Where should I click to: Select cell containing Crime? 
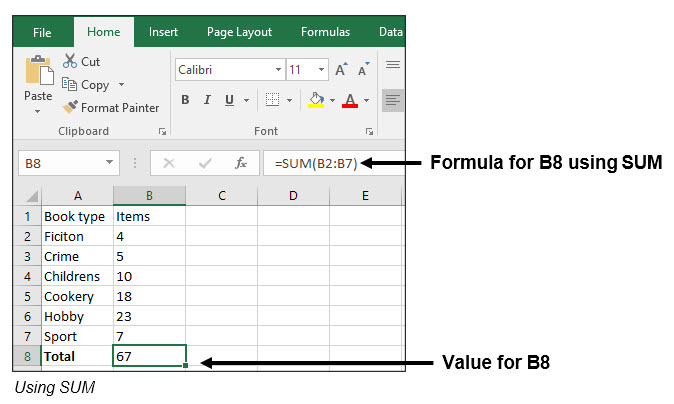[77, 256]
